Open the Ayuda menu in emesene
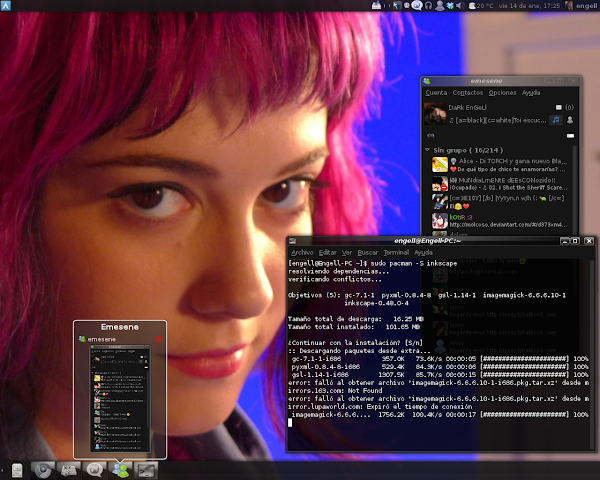The height and width of the screenshot is (480, 600). pos(531,93)
